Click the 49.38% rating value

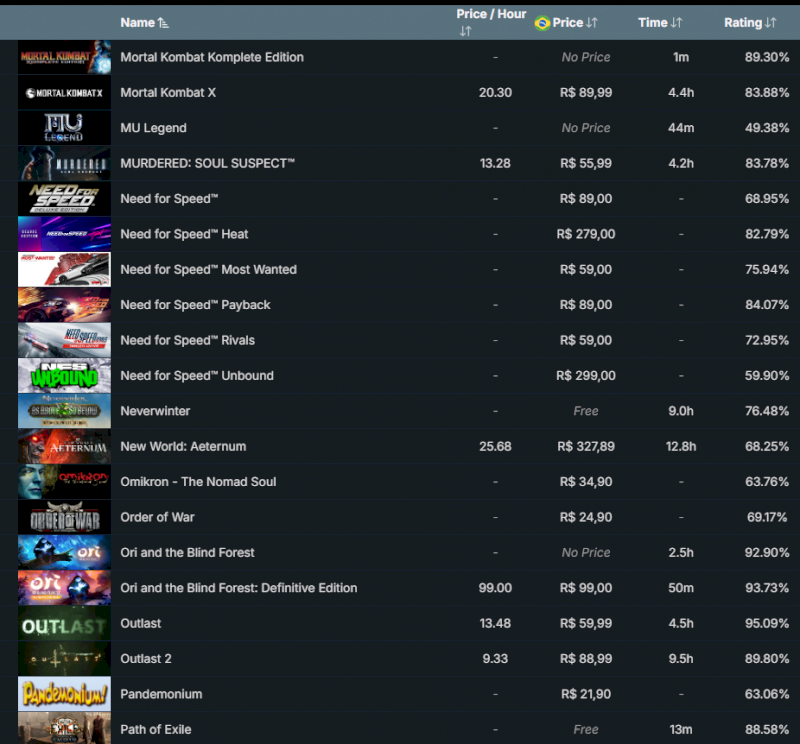pos(766,128)
